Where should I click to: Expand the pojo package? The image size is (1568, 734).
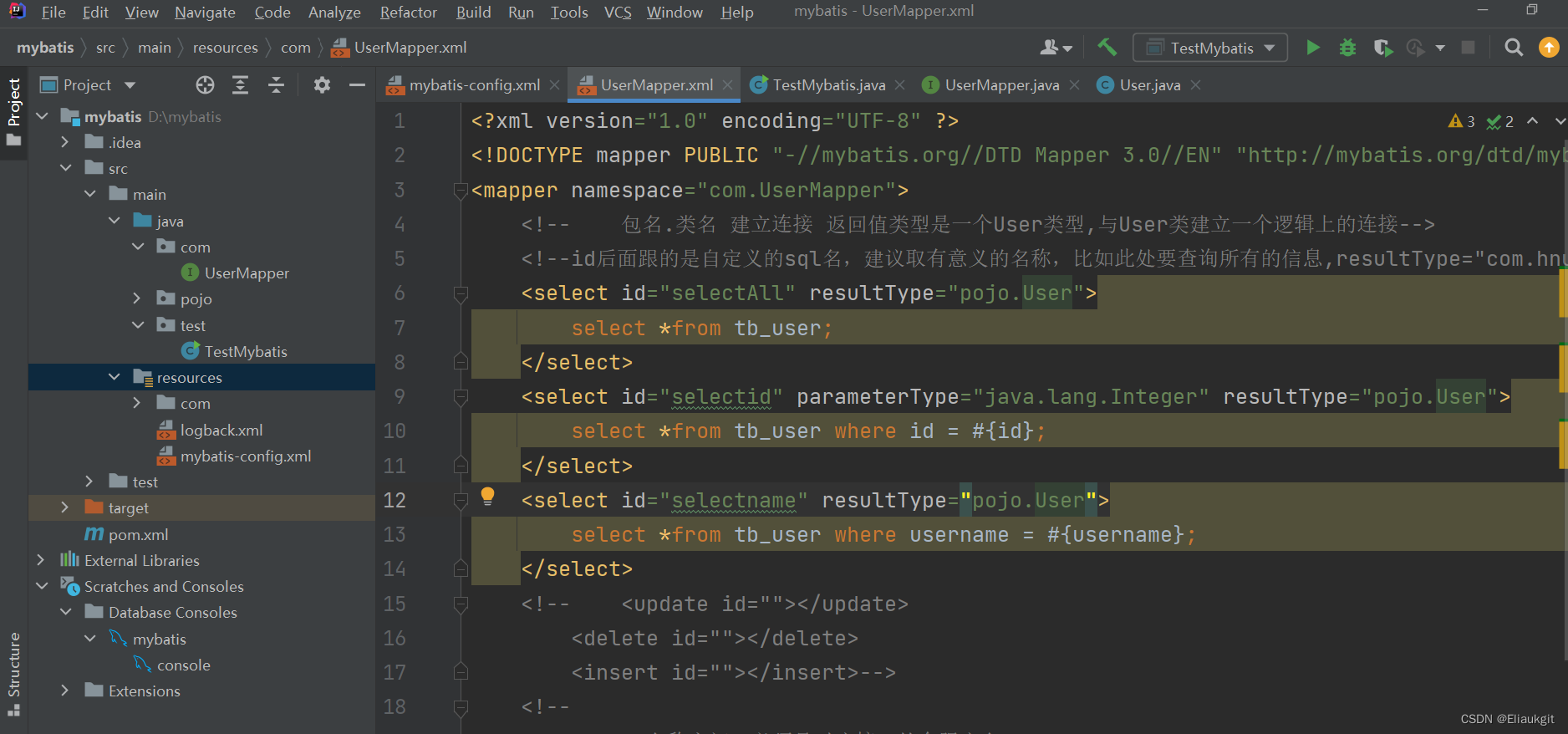pos(138,298)
